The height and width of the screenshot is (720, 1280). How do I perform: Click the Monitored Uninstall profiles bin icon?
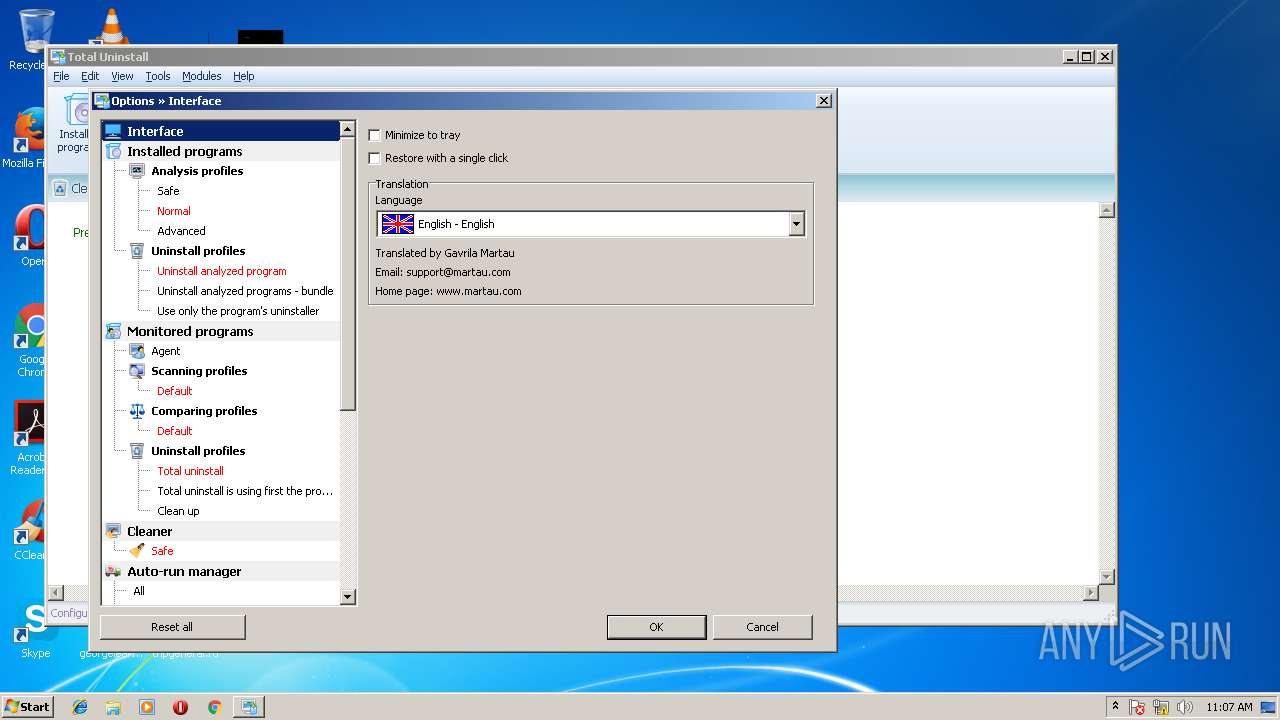click(137, 451)
